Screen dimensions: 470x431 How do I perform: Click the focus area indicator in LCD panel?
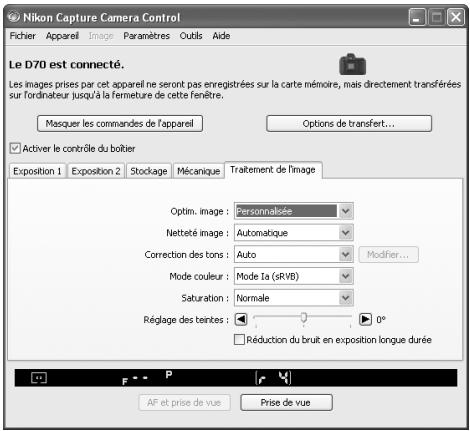pos(39,378)
